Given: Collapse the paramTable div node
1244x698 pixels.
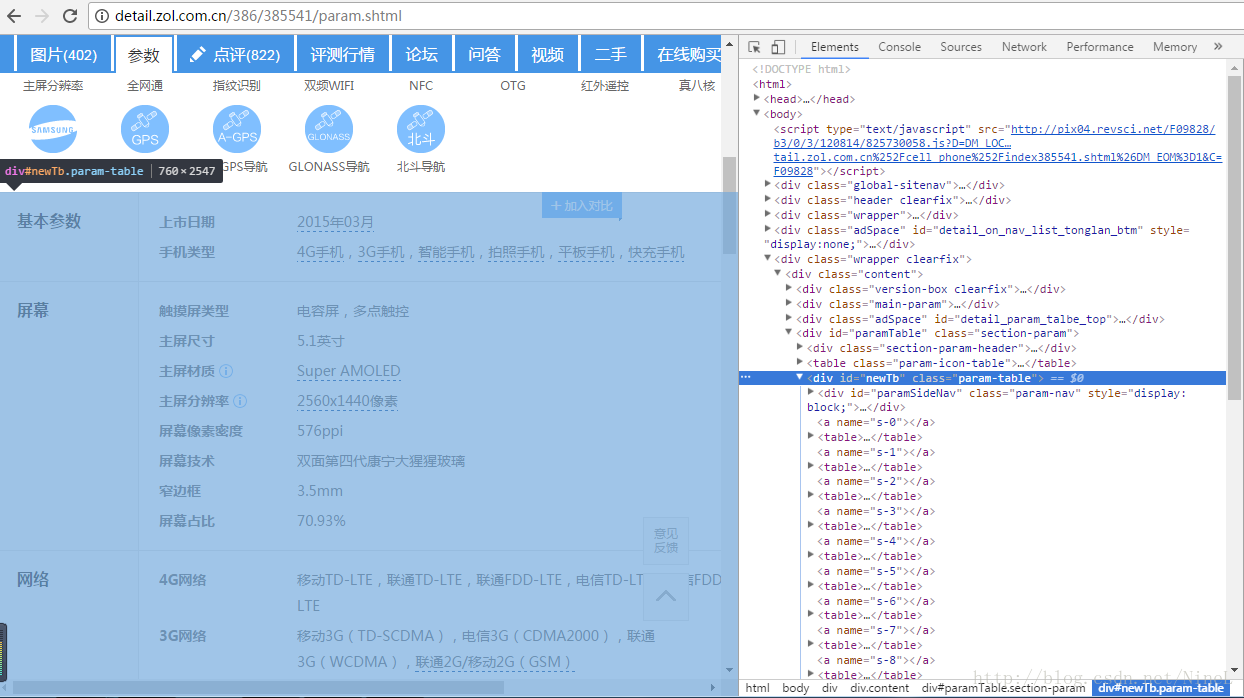Looking at the screenshot, I should pyautogui.click(x=790, y=333).
